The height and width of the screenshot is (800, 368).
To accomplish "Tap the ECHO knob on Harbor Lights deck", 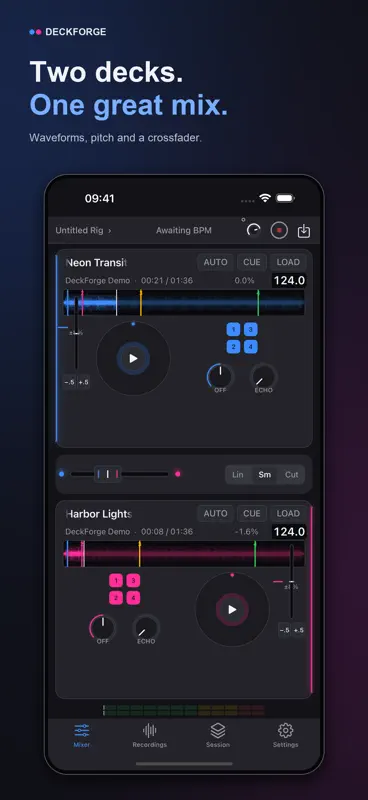I will [146, 629].
